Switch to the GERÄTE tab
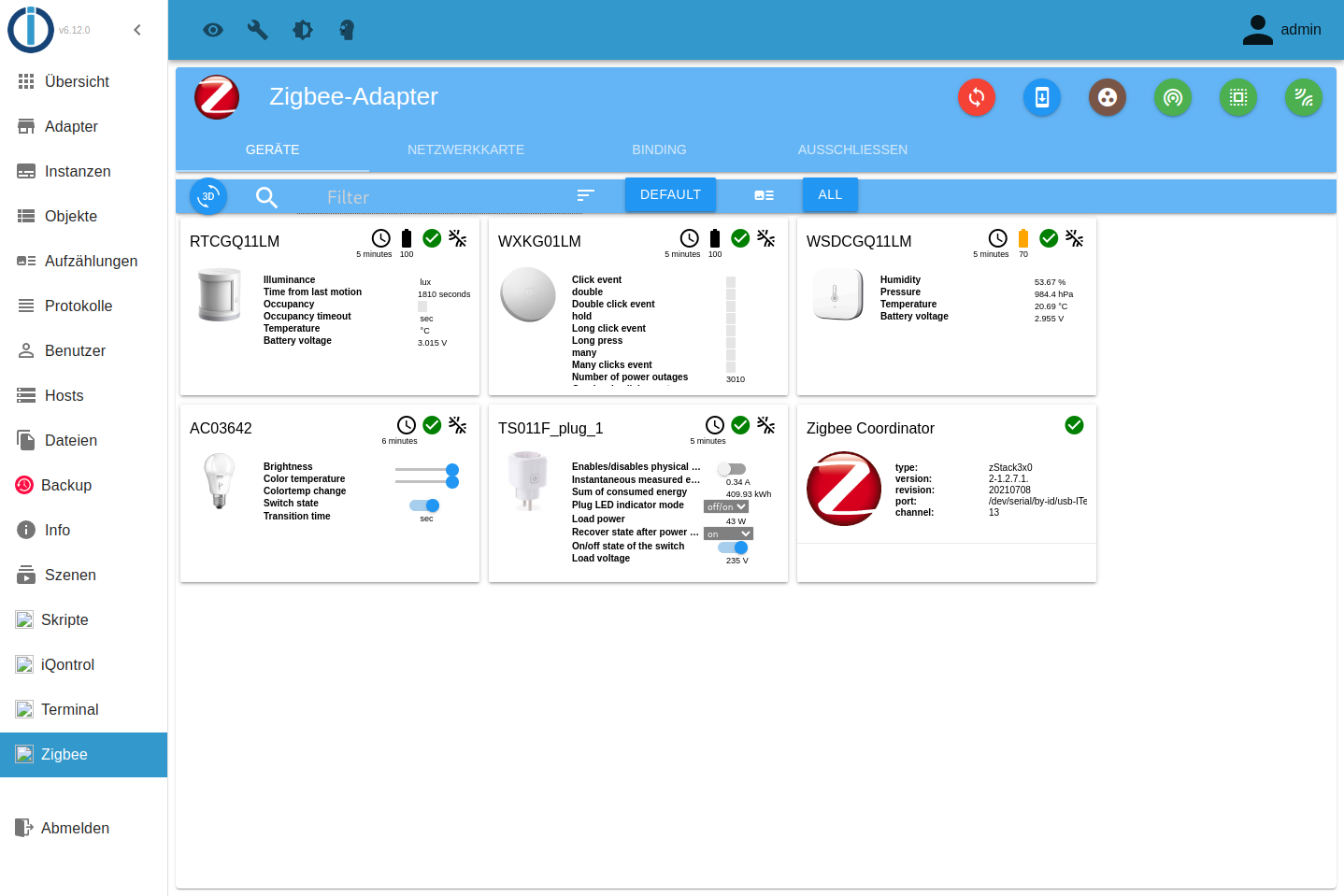The width and height of the screenshot is (1344, 896). tap(273, 149)
